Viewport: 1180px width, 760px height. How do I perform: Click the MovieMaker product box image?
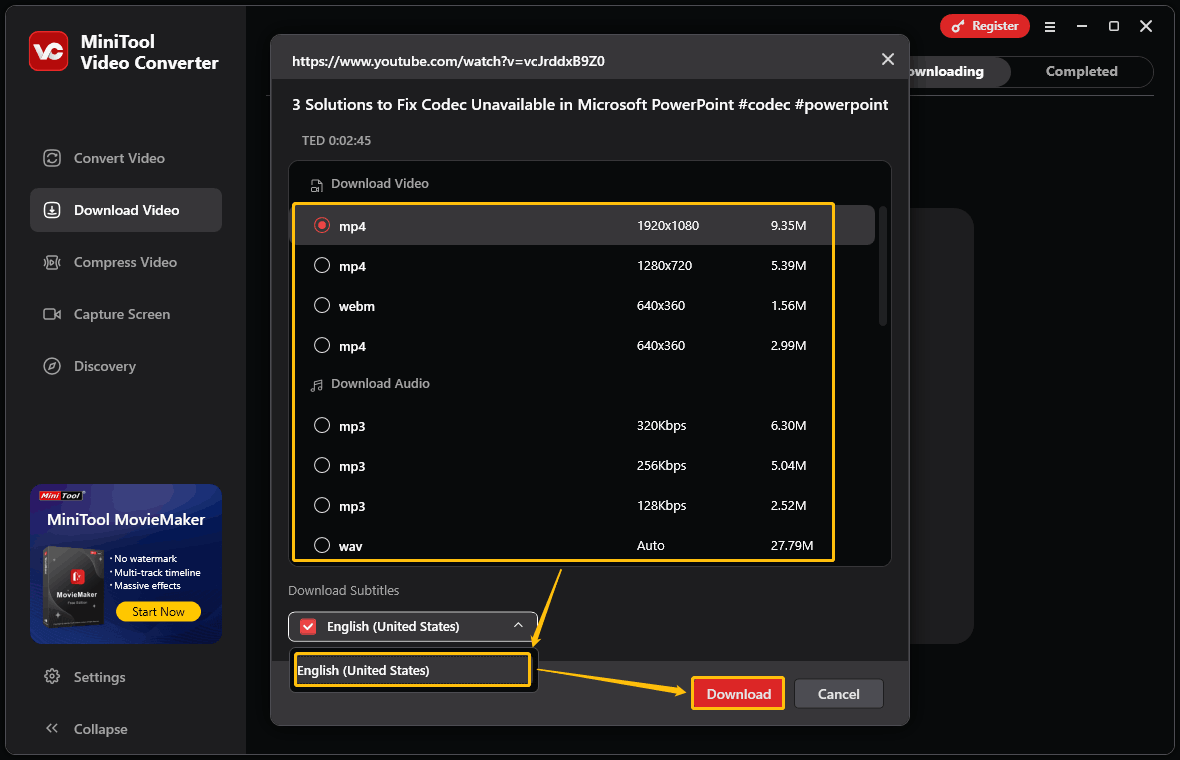(73, 587)
